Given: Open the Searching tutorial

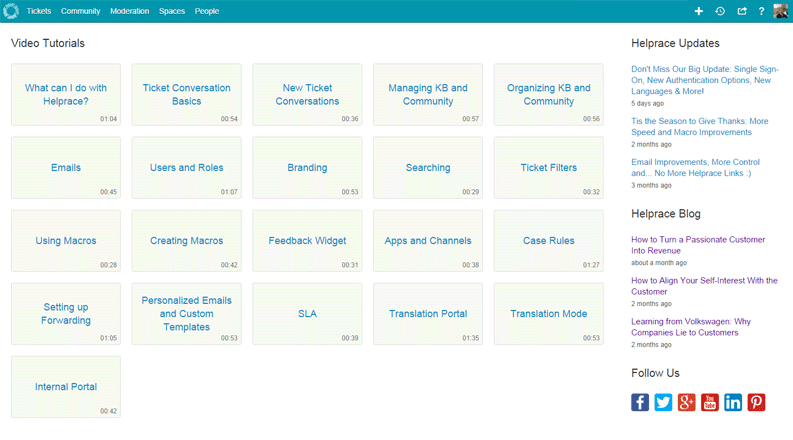Looking at the screenshot, I should [428, 167].
